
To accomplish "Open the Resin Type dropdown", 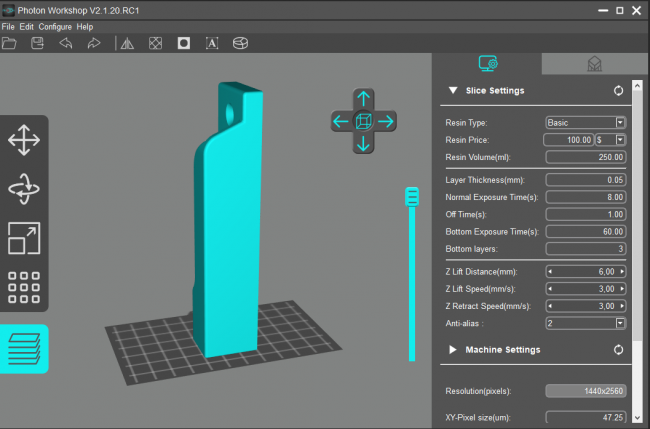I will 620,122.
